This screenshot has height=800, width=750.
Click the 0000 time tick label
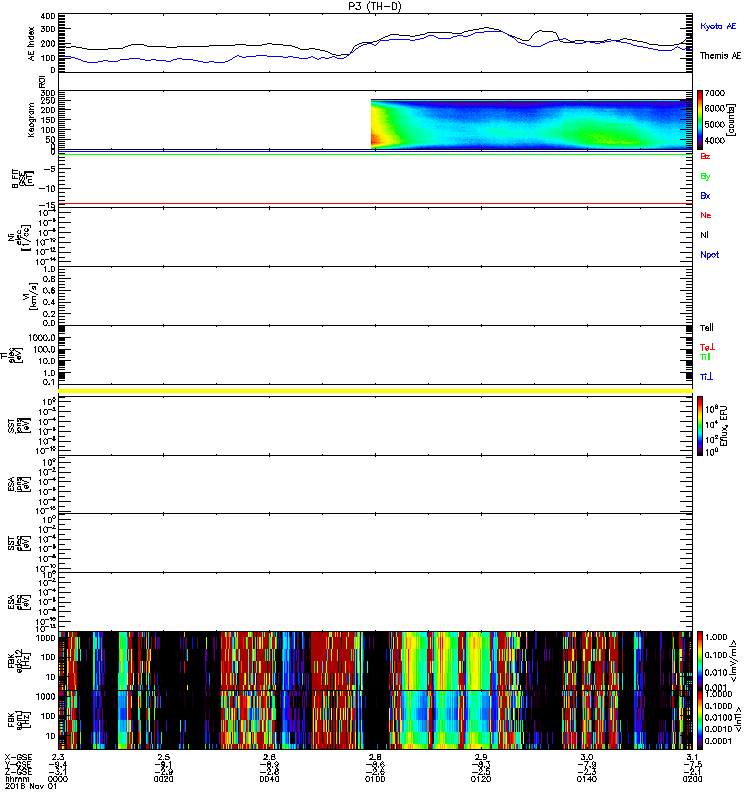tap(58, 779)
